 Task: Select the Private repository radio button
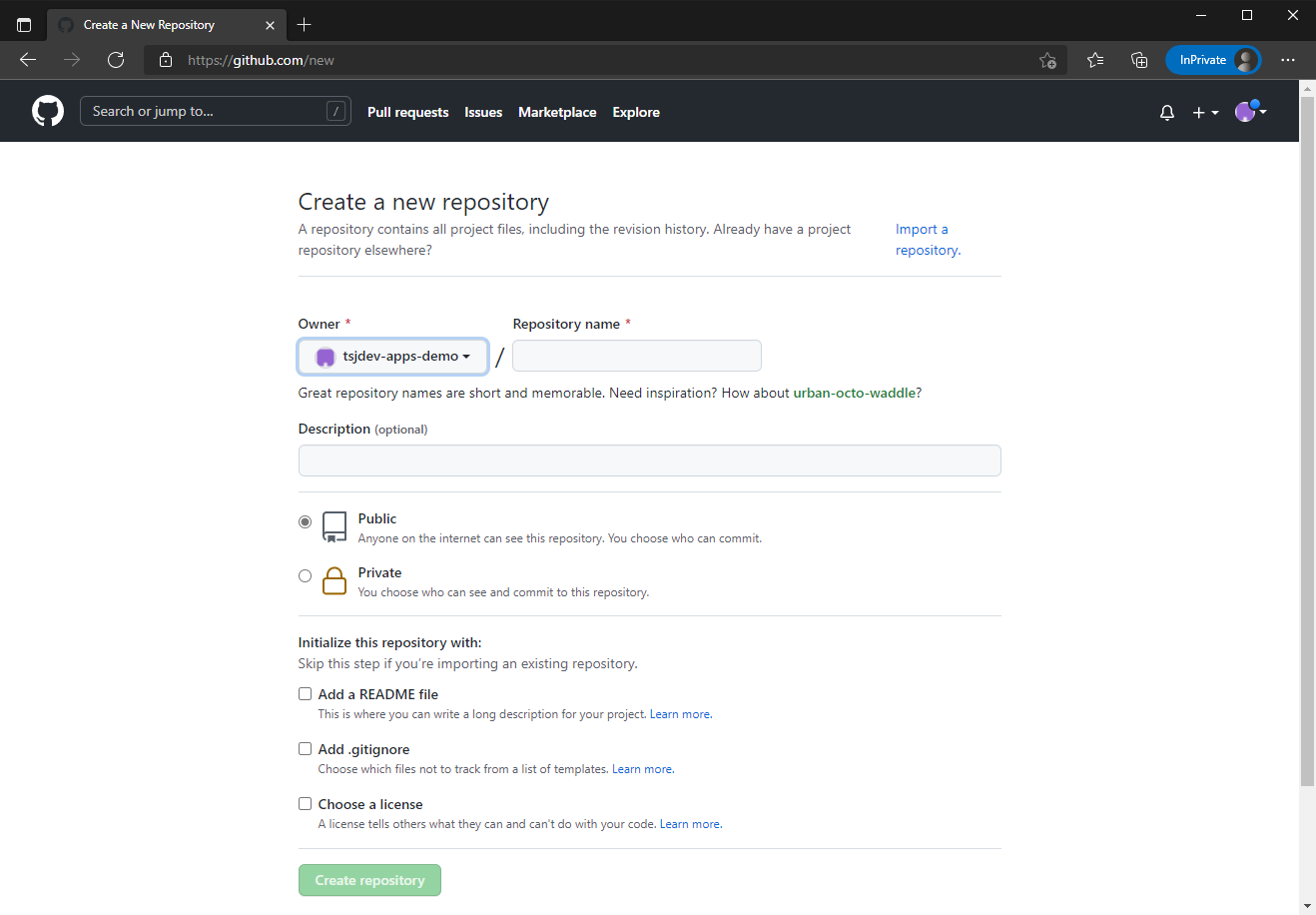click(306, 576)
